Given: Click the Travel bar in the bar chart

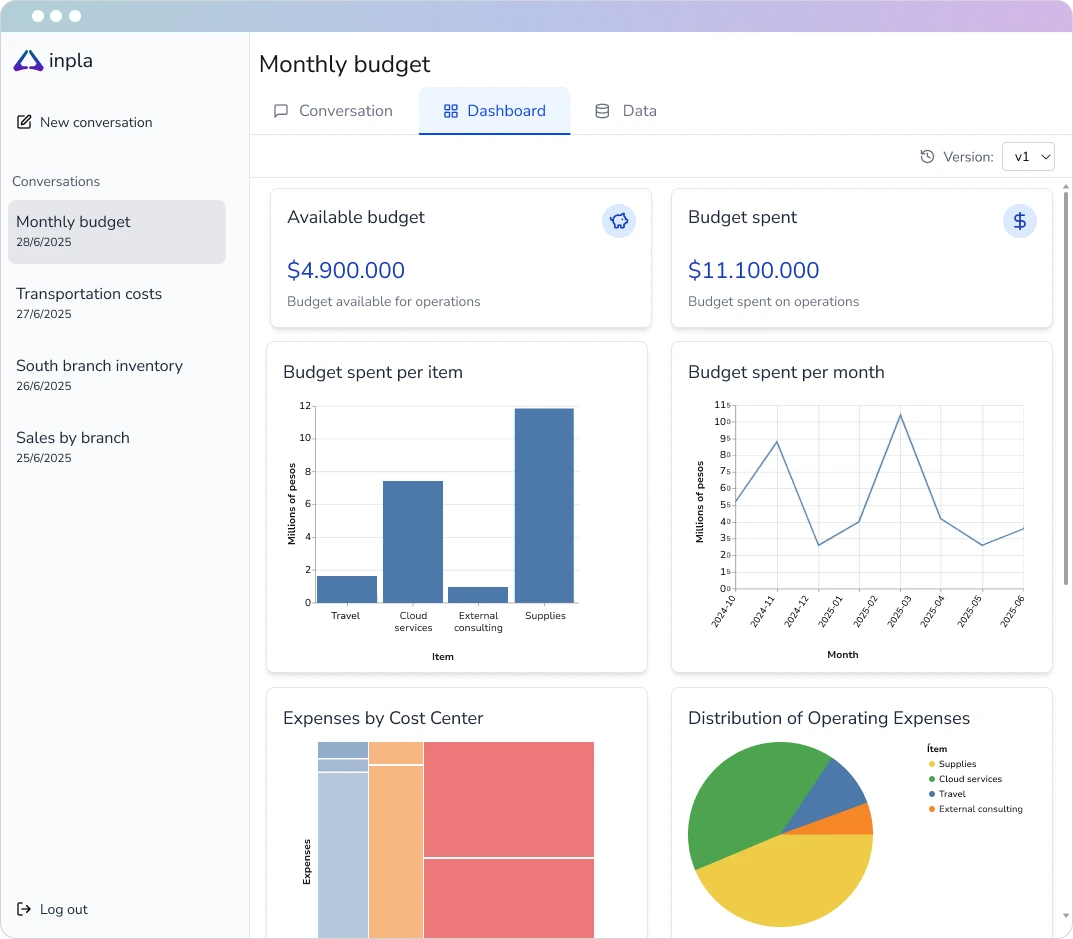Looking at the screenshot, I should click(x=347, y=589).
